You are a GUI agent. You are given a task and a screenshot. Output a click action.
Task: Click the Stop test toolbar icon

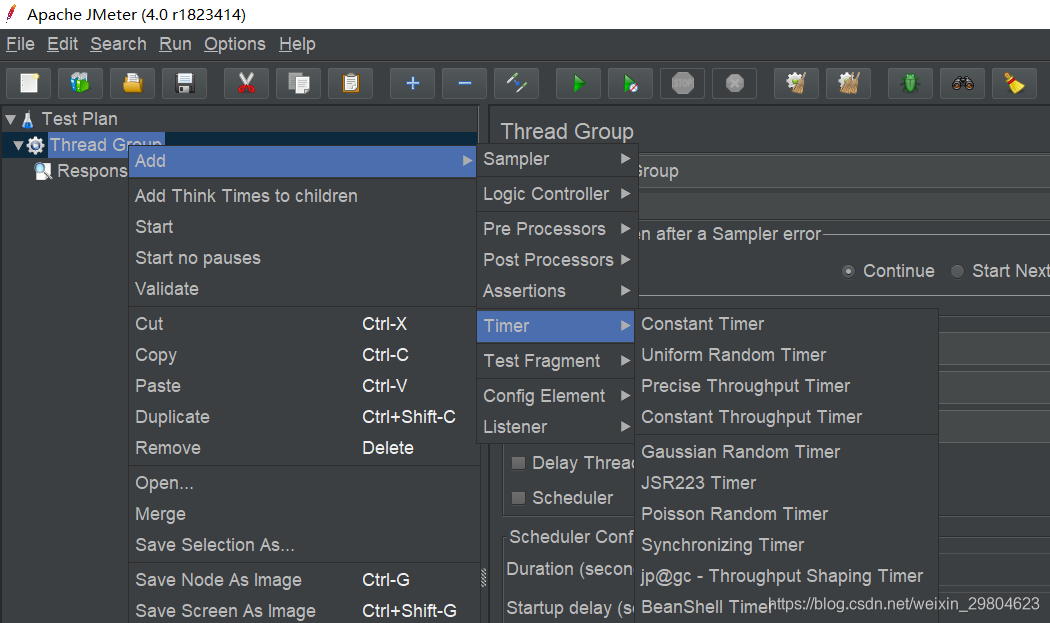click(682, 84)
